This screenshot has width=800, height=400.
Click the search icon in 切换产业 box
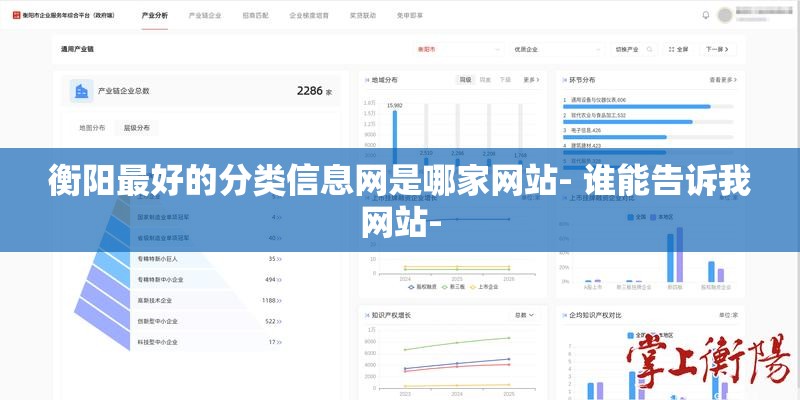tap(649, 49)
